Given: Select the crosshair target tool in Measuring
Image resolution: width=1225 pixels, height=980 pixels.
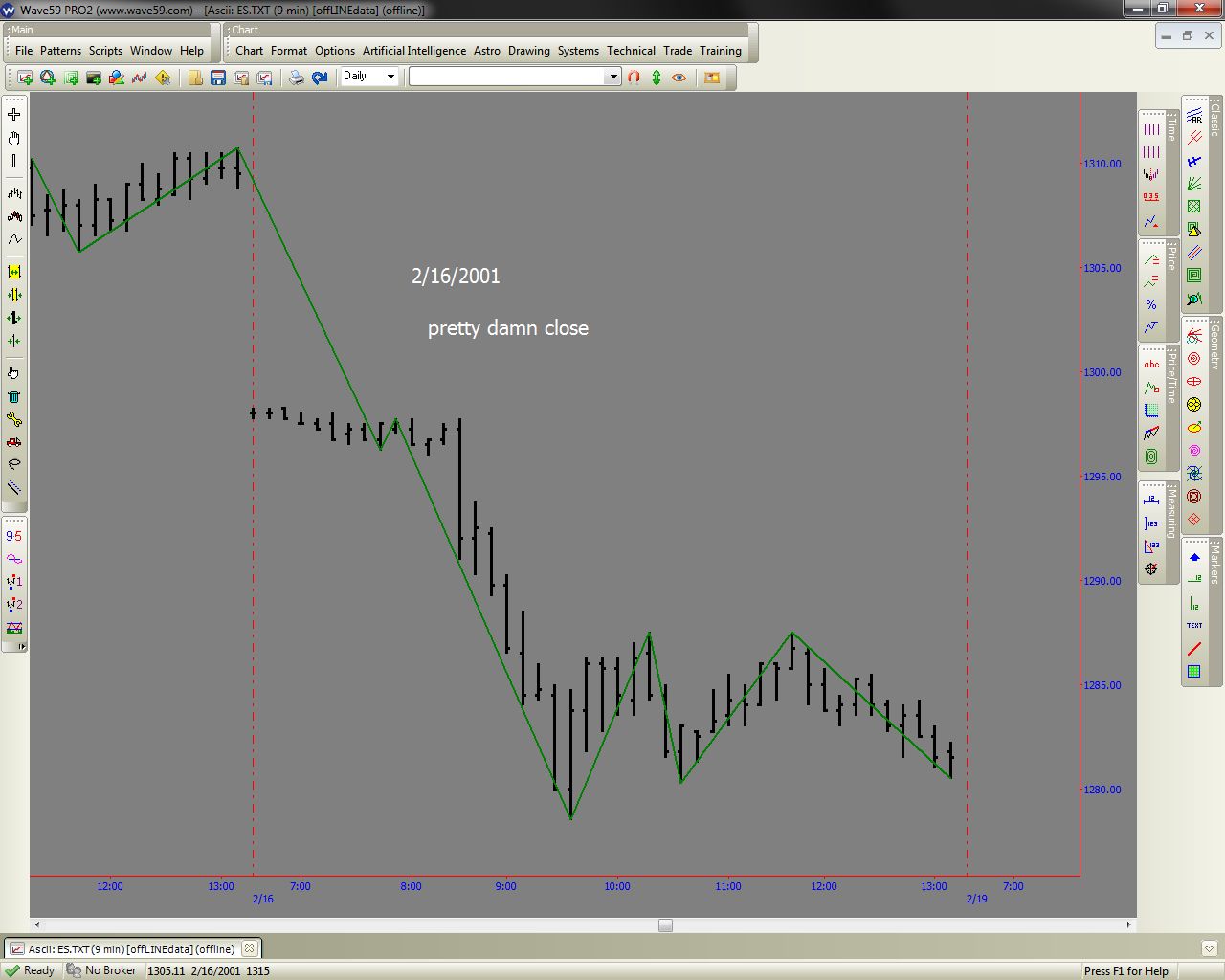Looking at the screenshot, I should point(1151,569).
